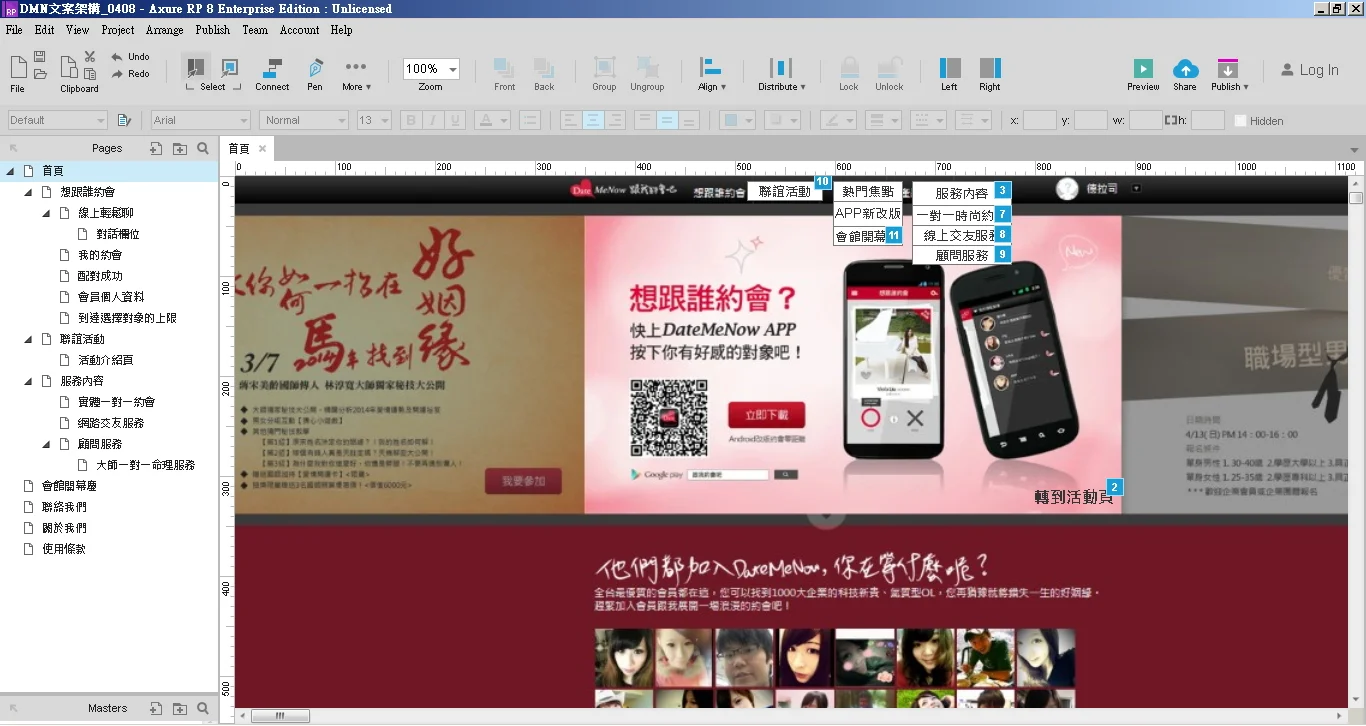Select the 聯絡我們 page
This screenshot has height=726, width=1366.
64,507
